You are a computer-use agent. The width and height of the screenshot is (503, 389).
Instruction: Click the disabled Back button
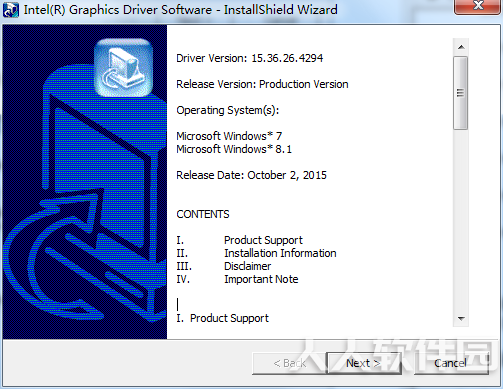pos(290,363)
